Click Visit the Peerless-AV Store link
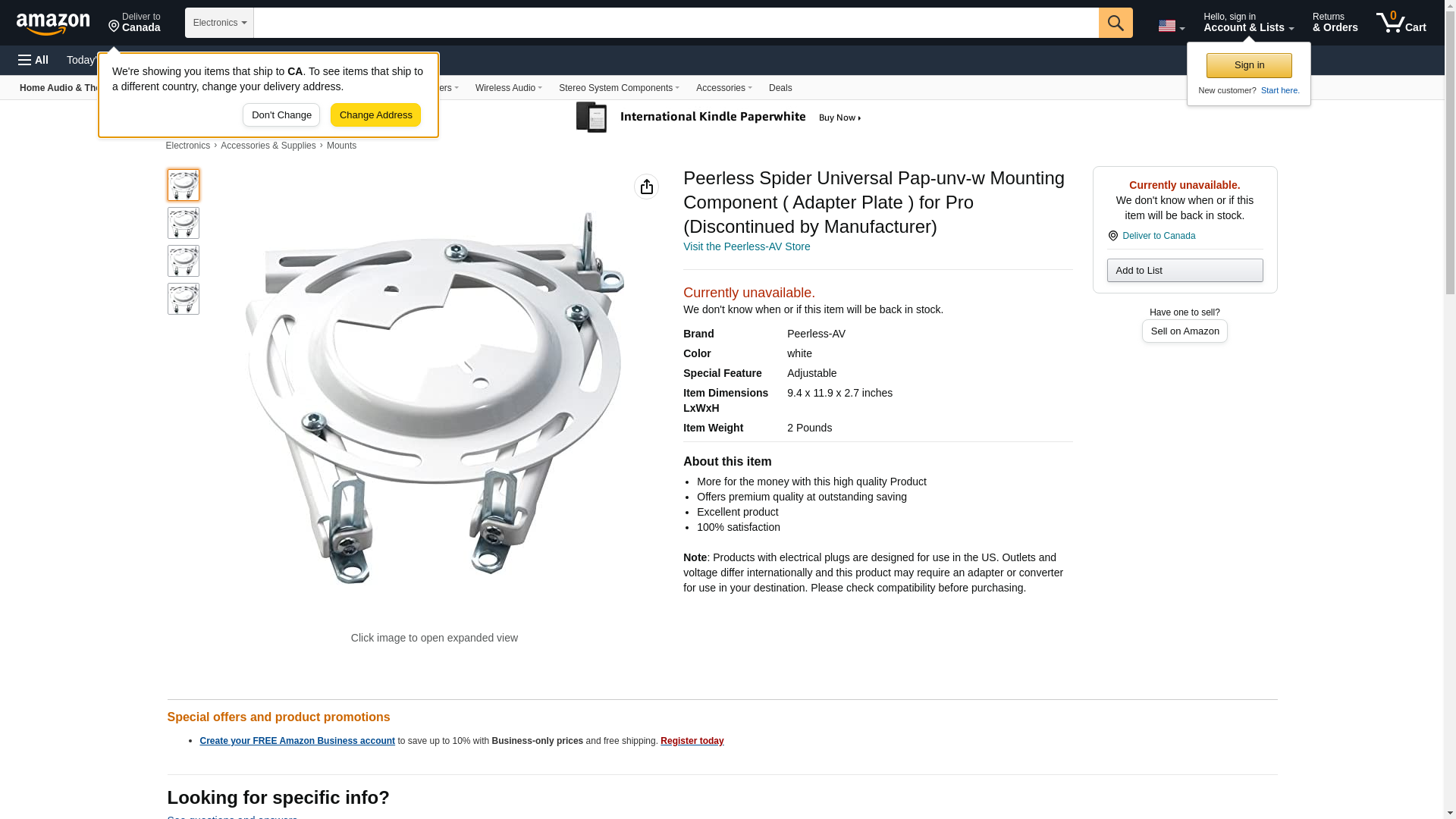This screenshot has height=819, width=1456. [x=746, y=246]
